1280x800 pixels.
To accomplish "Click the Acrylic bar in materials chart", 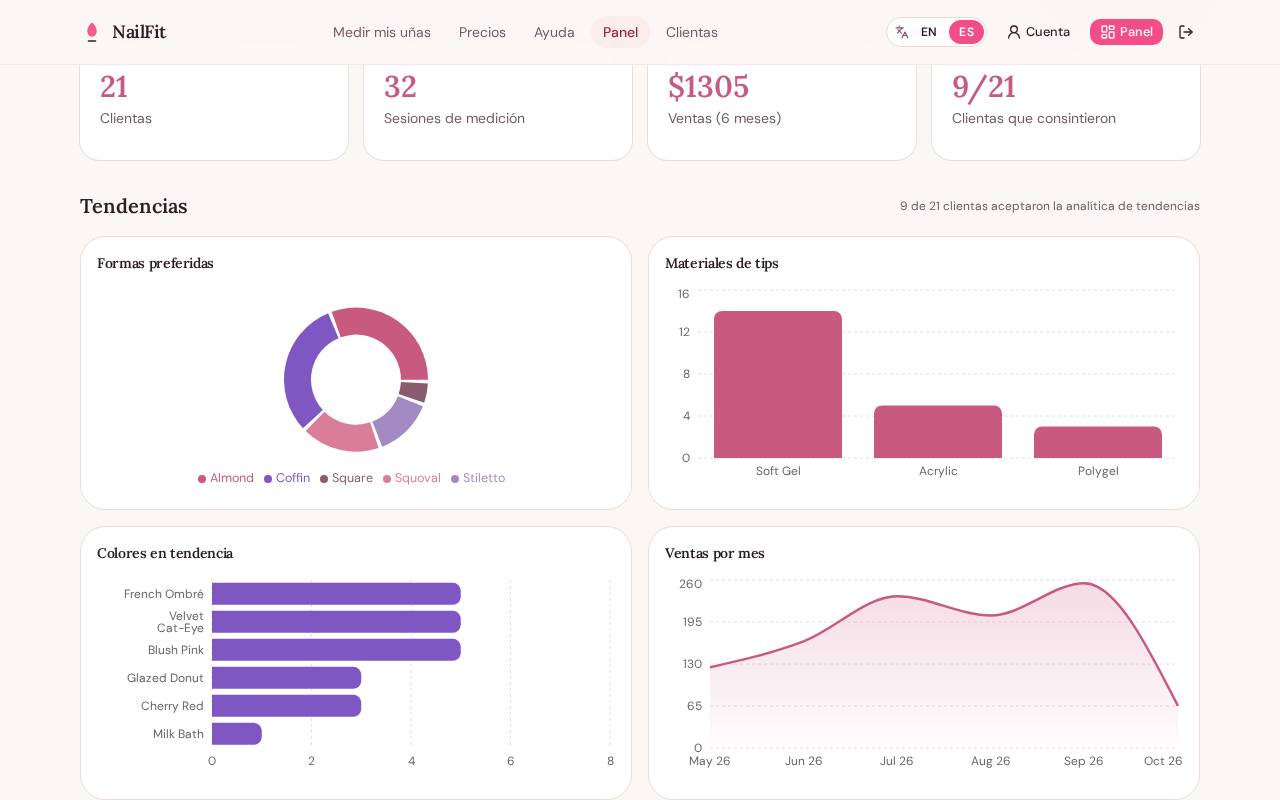I will (938, 432).
